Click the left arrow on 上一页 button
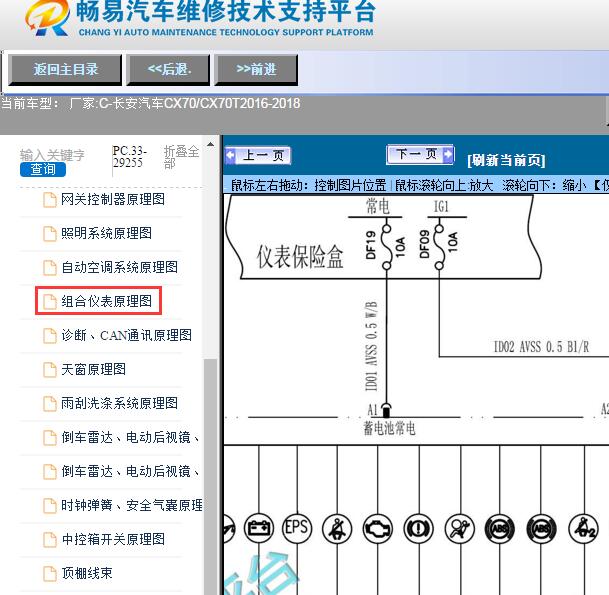Screen dimensions: 609x595 click(230, 155)
